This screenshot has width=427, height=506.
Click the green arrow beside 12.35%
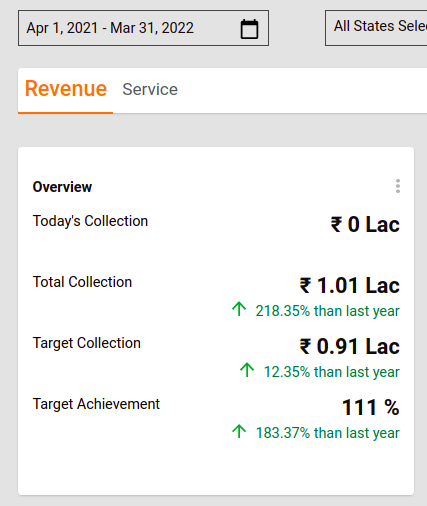tap(247, 370)
